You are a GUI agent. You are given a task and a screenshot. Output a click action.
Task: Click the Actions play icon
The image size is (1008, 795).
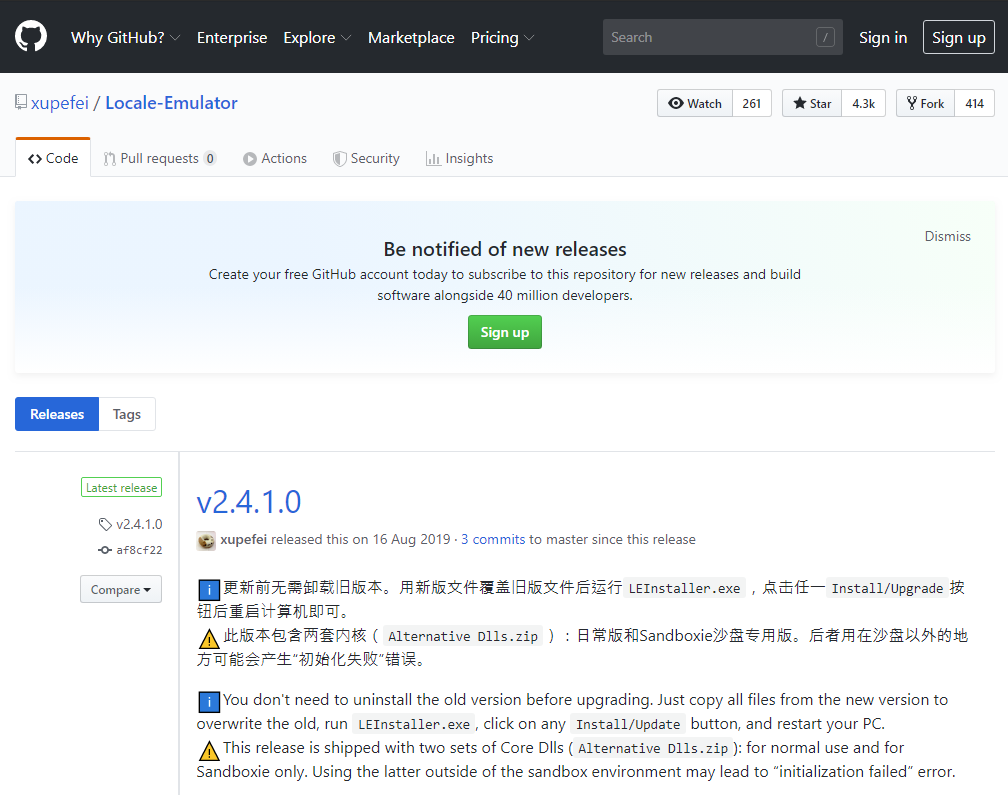[x=249, y=159]
